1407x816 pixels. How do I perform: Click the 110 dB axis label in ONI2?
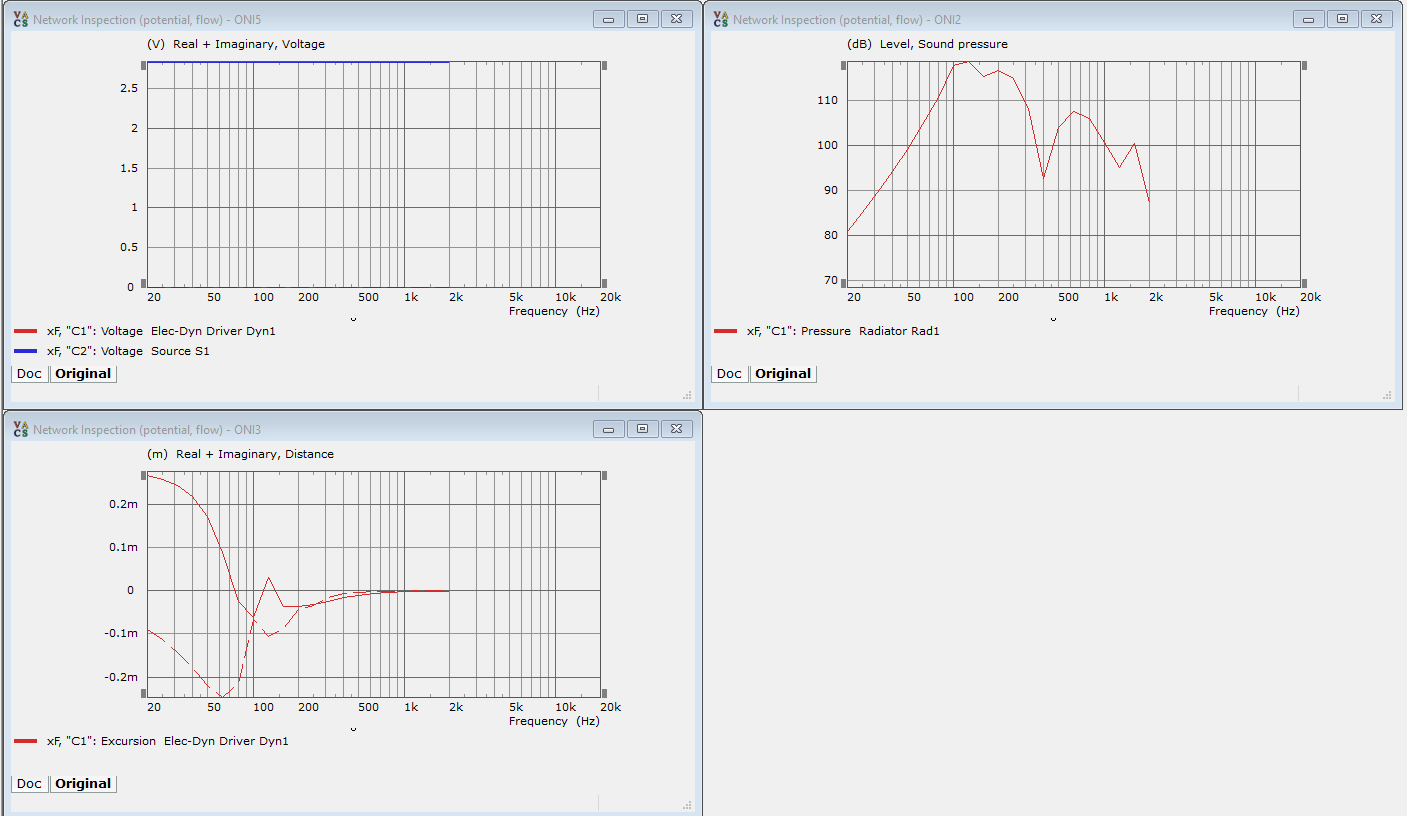click(x=828, y=100)
